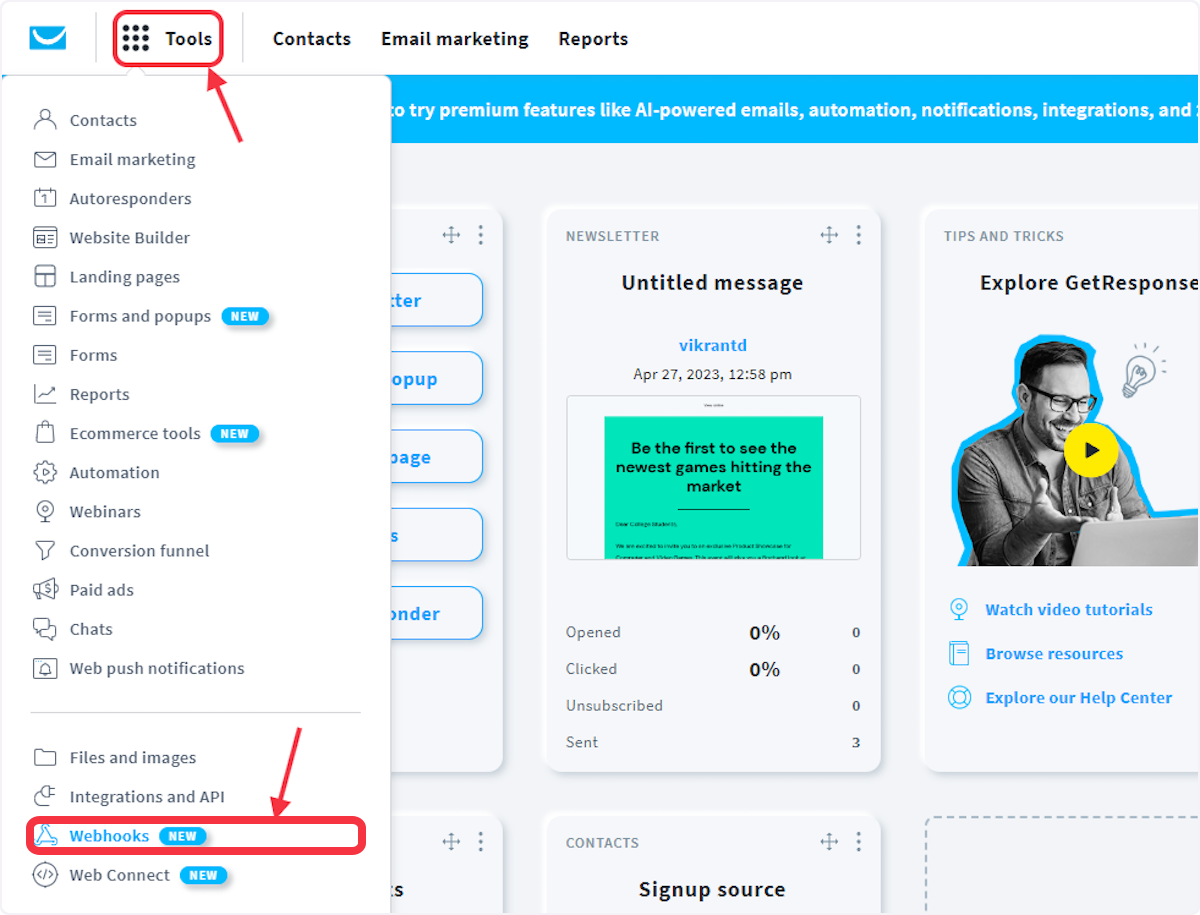Click the Chats icon in Tools menu

point(44,628)
